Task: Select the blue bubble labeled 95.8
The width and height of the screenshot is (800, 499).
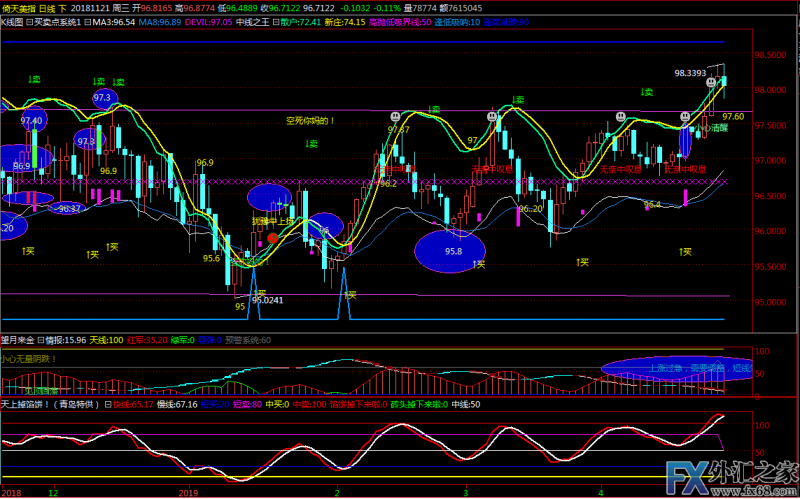Action: 449,251
